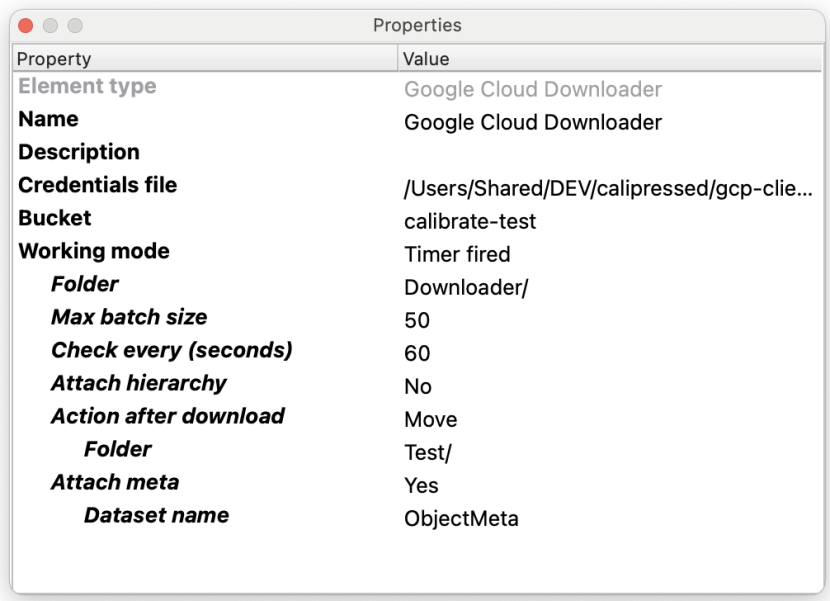Edit the Name value field
The width and height of the screenshot is (830, 601).
click(533, 123)
